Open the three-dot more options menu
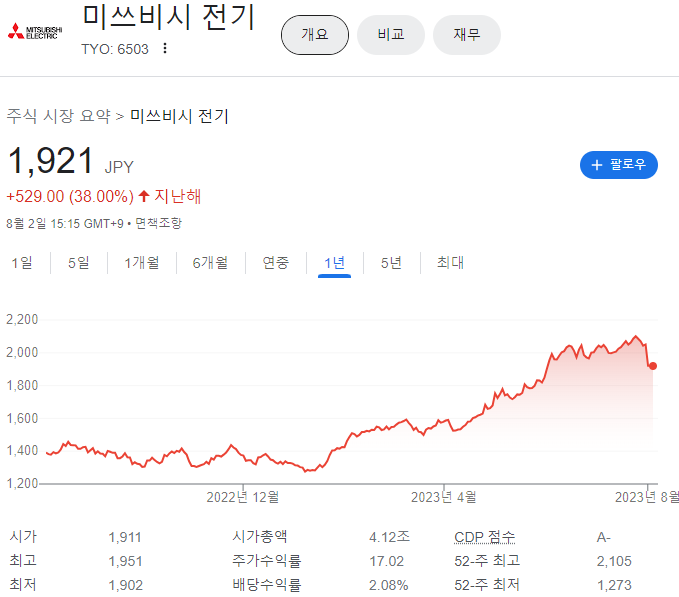This screenshot has height=597, width=679. click(165, 48)
